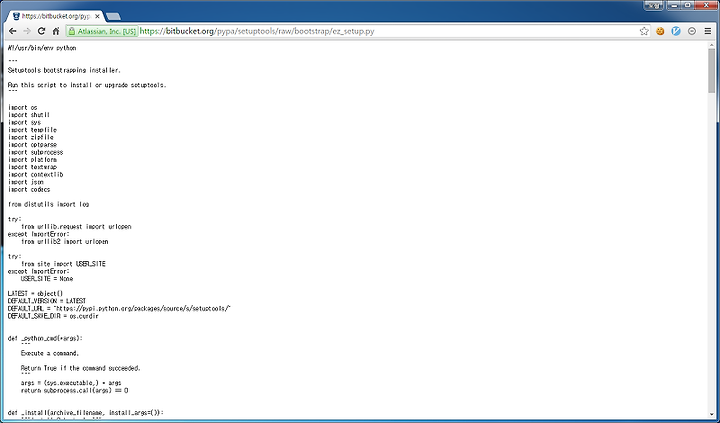Screen dimensions: 720x423
Task: Maximize the Chrome window
Action: (688, 6)
